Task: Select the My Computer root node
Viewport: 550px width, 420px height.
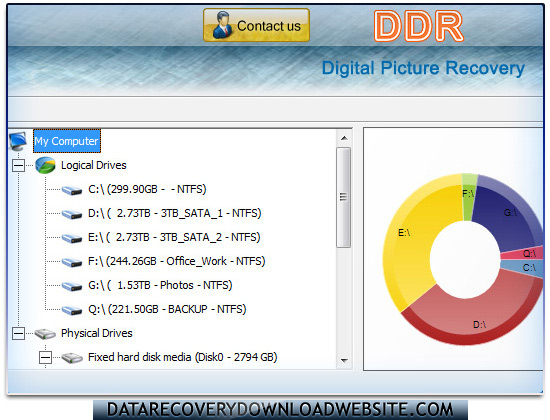Action: [67, 141]
